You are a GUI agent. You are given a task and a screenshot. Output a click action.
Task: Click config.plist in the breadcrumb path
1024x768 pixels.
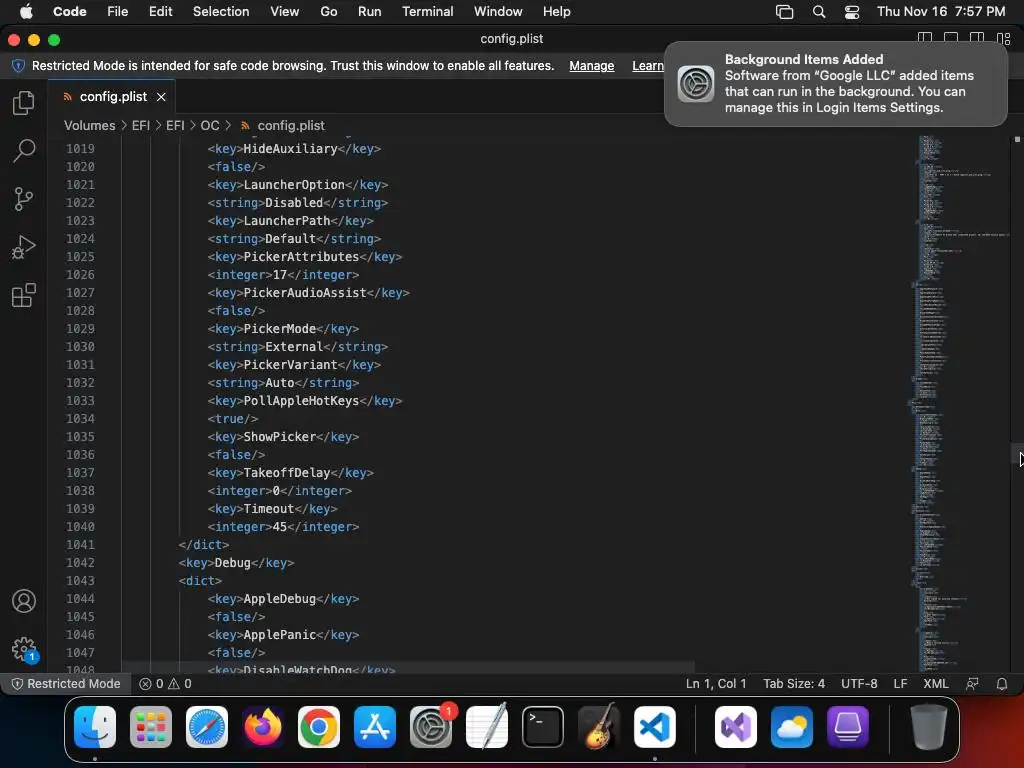click(x=291, y=125)
